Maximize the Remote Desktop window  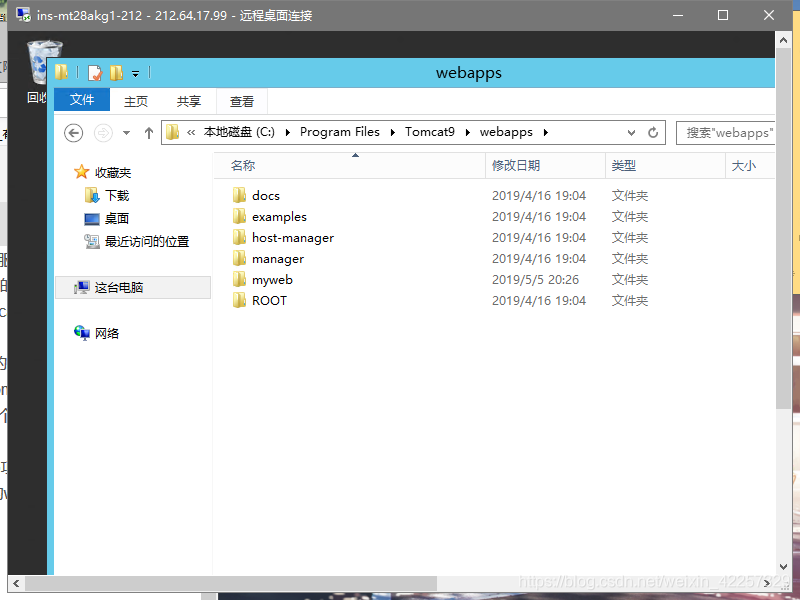[x=722, y=15]
